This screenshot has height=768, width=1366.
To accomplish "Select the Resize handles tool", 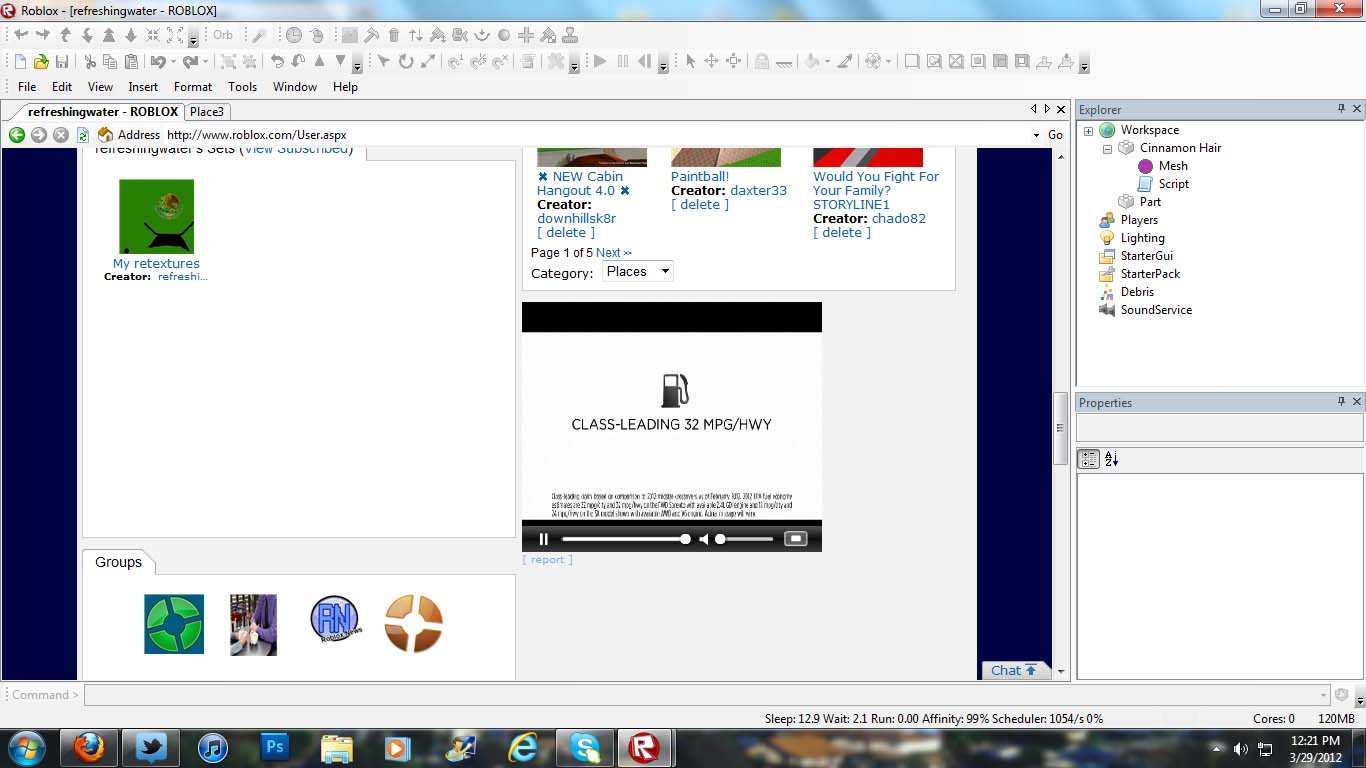I will 733,62.
